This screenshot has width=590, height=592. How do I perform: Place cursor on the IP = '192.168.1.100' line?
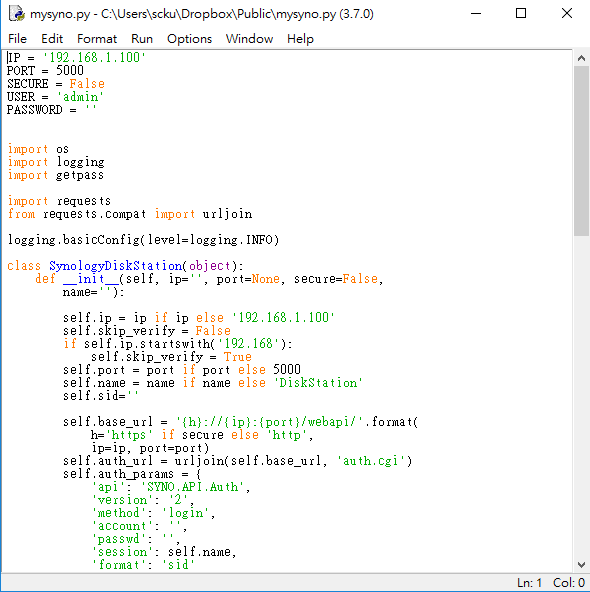(x=76, y=57)
